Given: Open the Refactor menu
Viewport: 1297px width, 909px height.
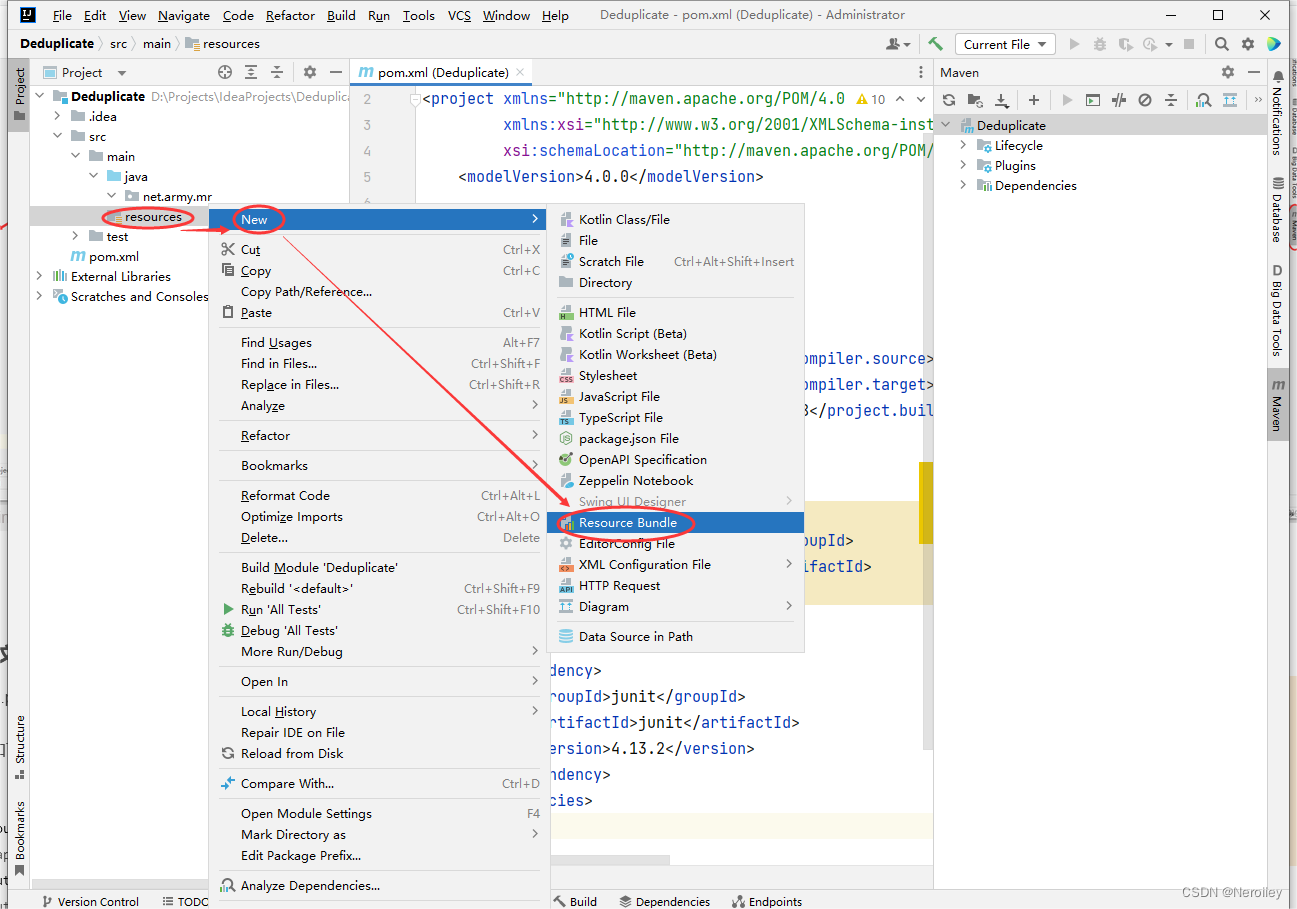Looking at the screenshot, I should click(x=288, y=15).
